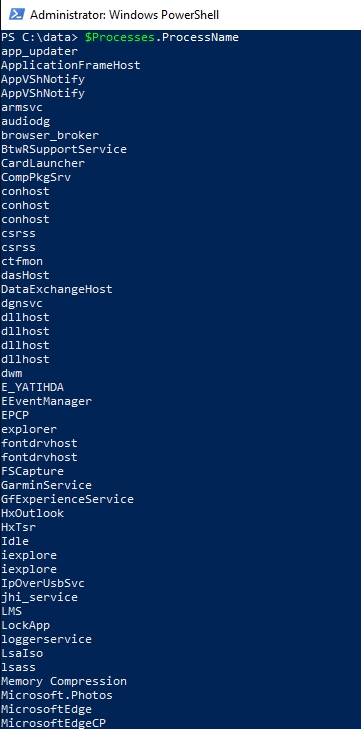Screen dimensions: 361x729
Task: Click the E_YATIHDA process name
Action: click(x=33, y=387)
